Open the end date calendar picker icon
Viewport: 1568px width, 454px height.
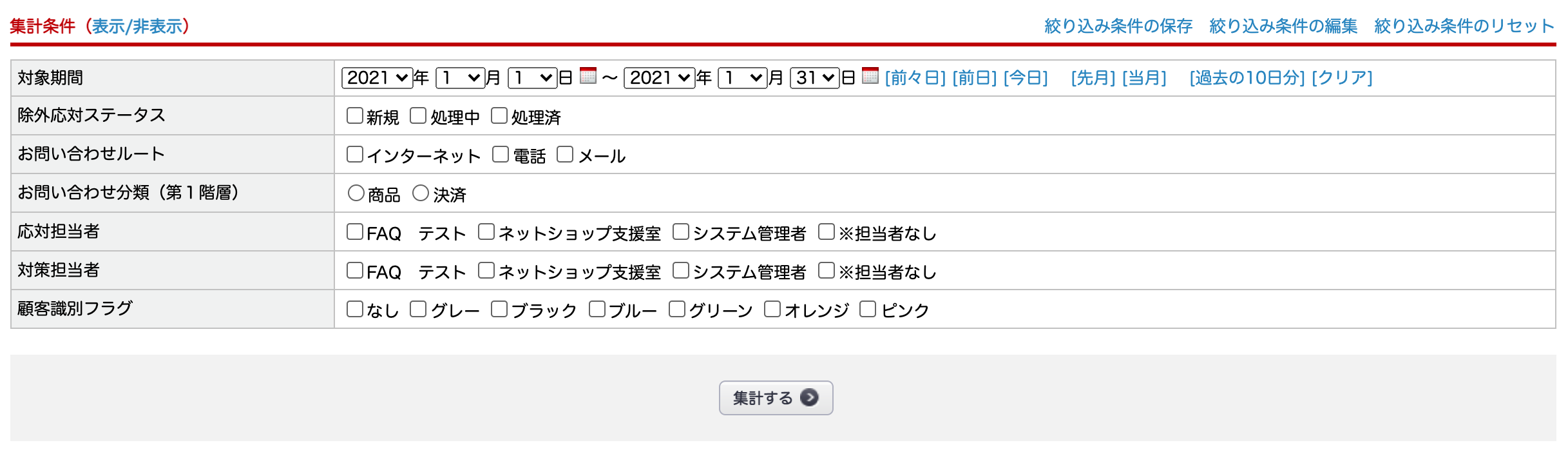(x=870, y=76)
